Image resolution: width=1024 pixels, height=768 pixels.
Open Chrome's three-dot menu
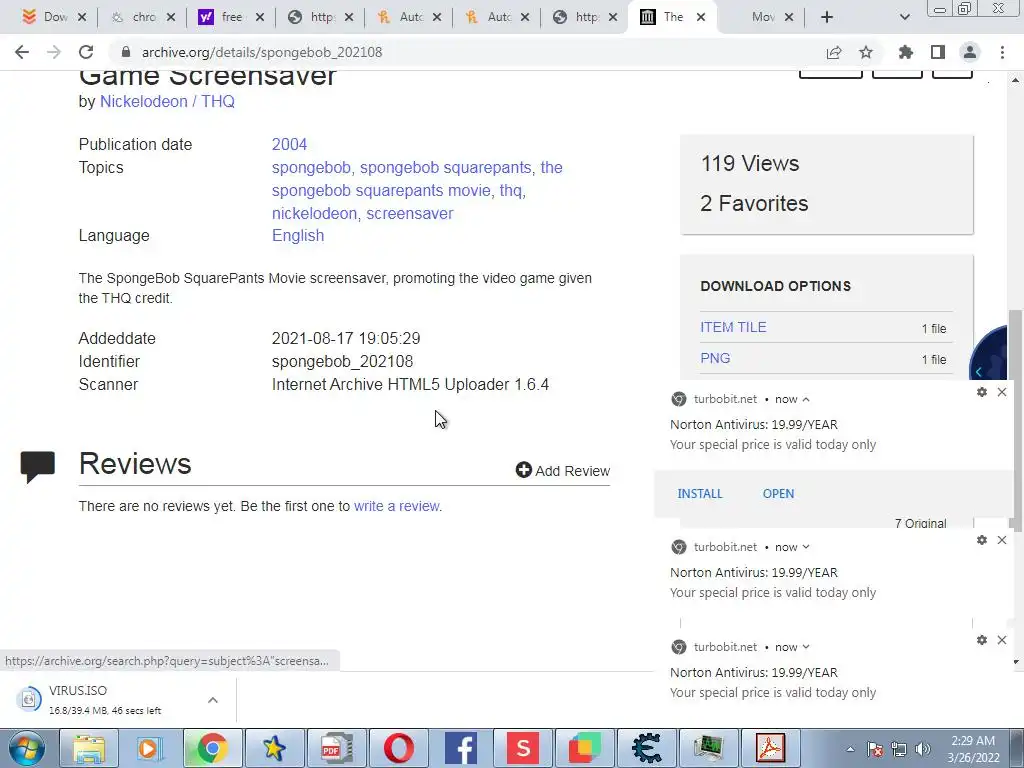pos(1002,52)
